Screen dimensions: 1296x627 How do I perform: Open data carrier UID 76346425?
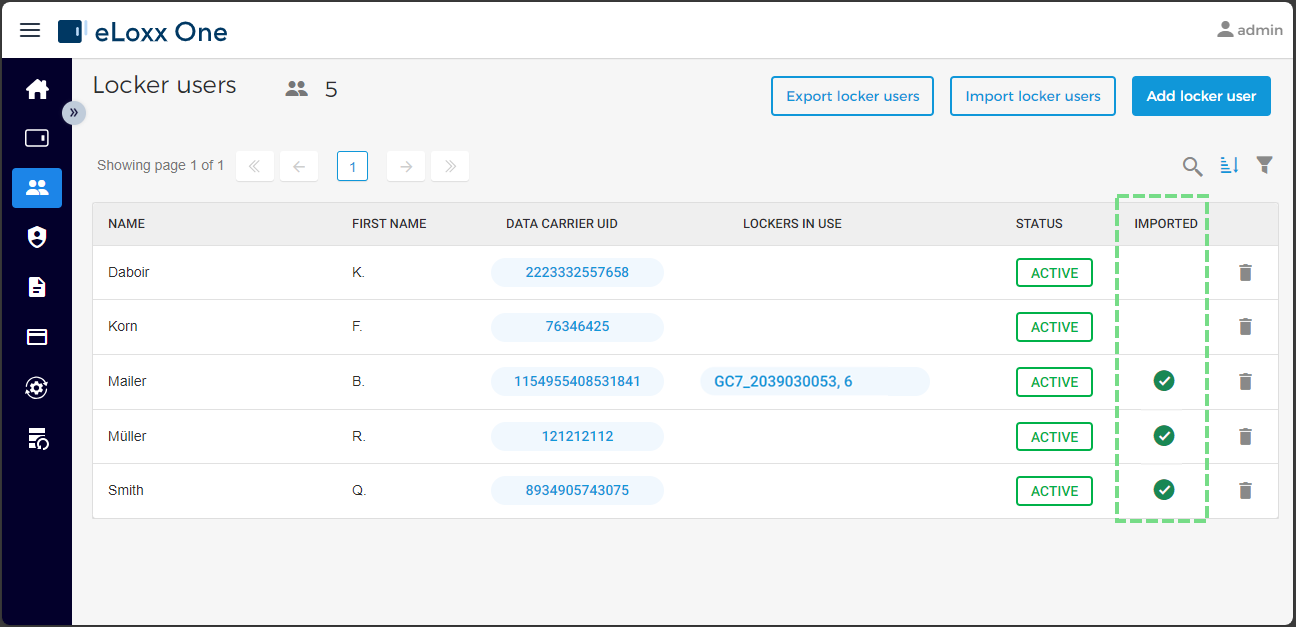[577, 326]
